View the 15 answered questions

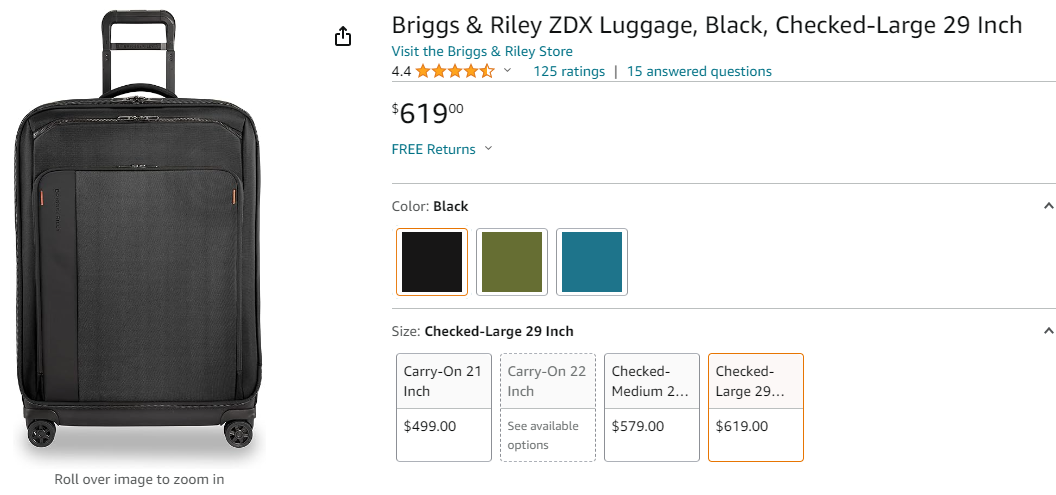[699, 71]
